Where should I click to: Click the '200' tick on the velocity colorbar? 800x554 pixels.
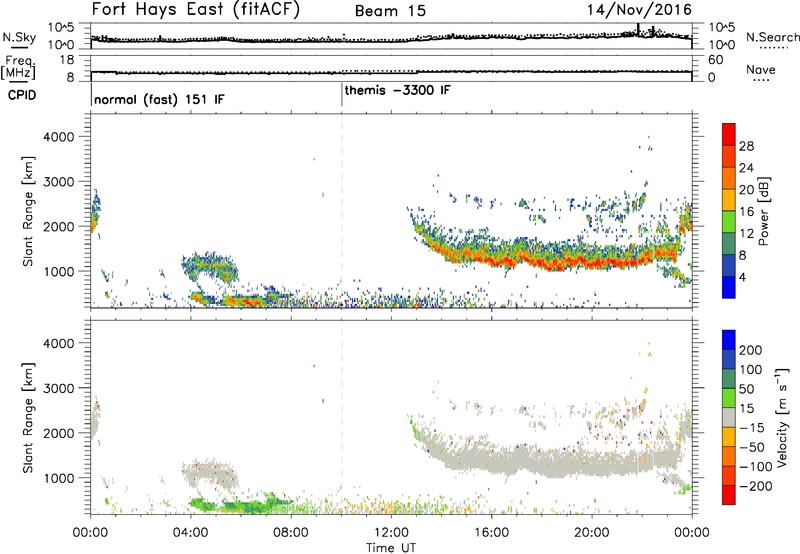click(x=751, y=350)
